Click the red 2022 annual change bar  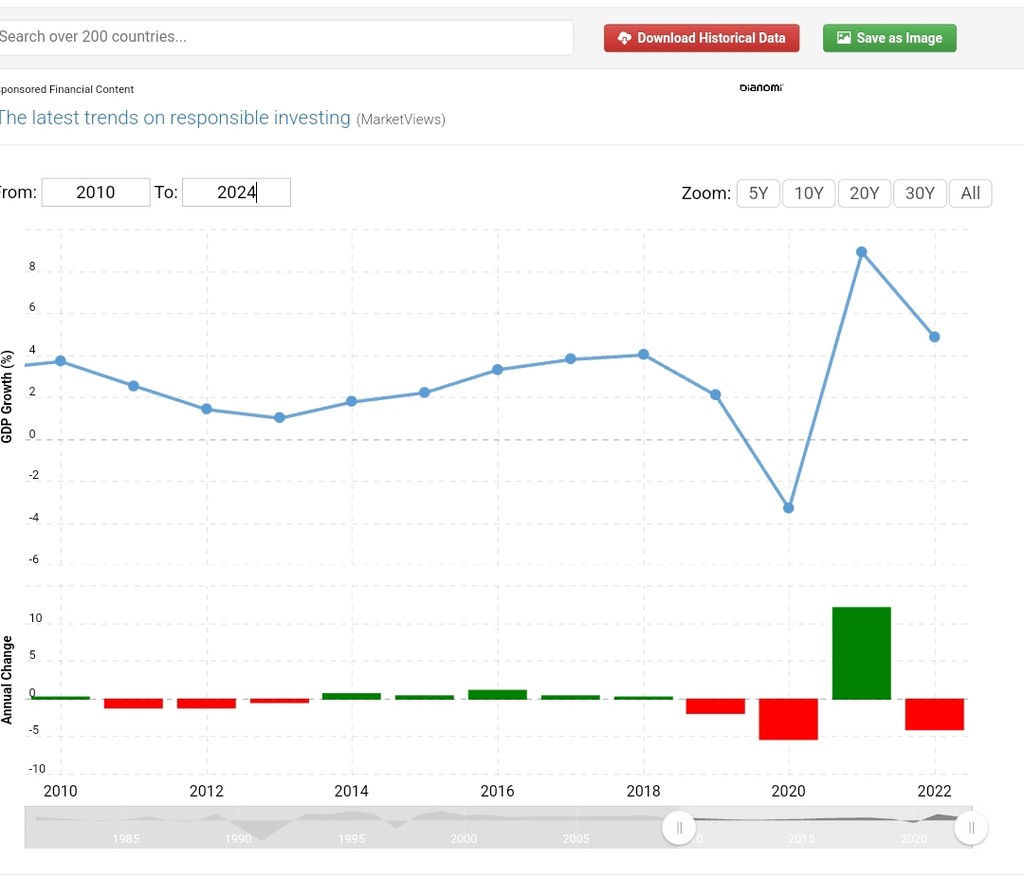coord(935,714)
